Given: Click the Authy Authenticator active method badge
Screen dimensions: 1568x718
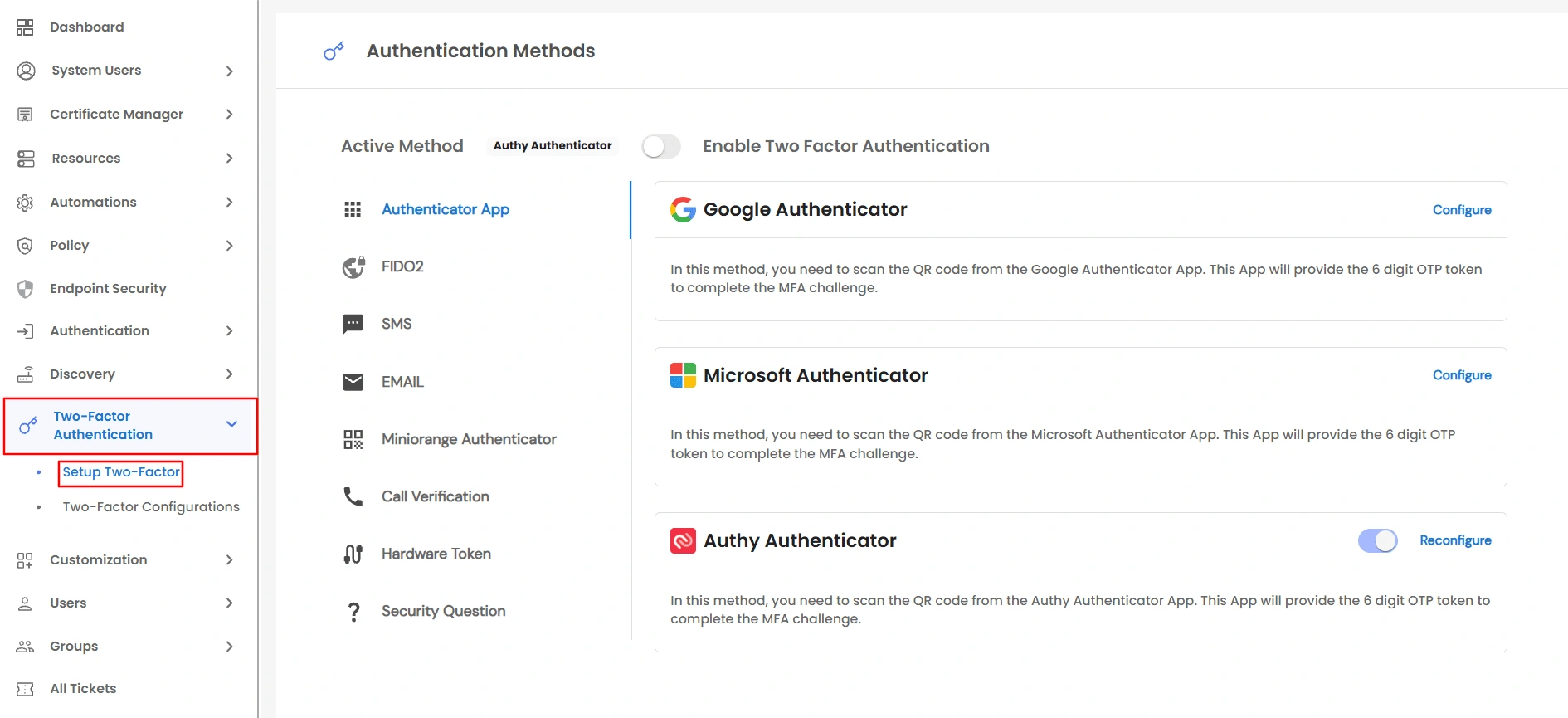Looking at the screenshot, I should (553, 146).
